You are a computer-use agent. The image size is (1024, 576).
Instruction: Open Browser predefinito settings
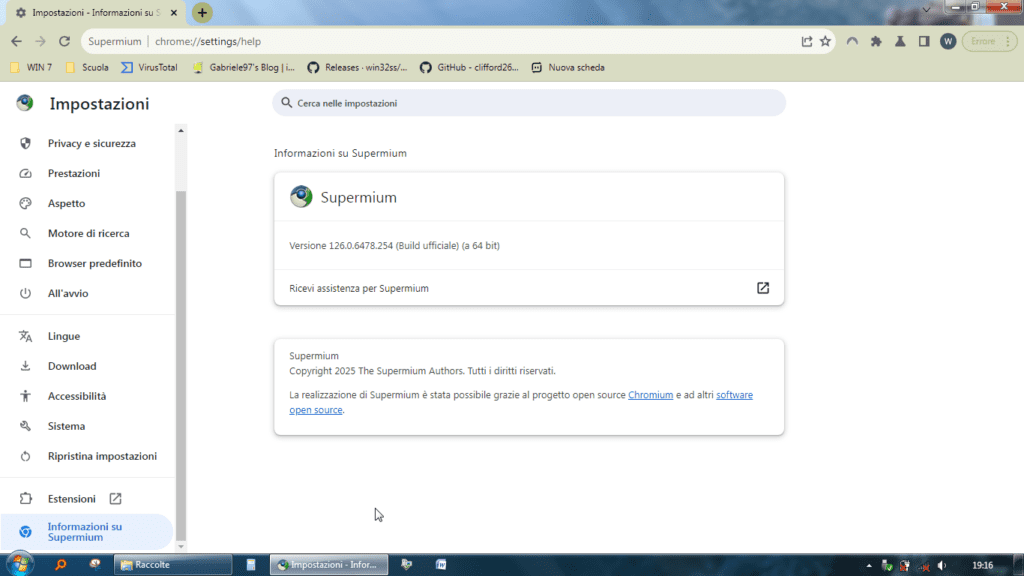tap(88, 263)
